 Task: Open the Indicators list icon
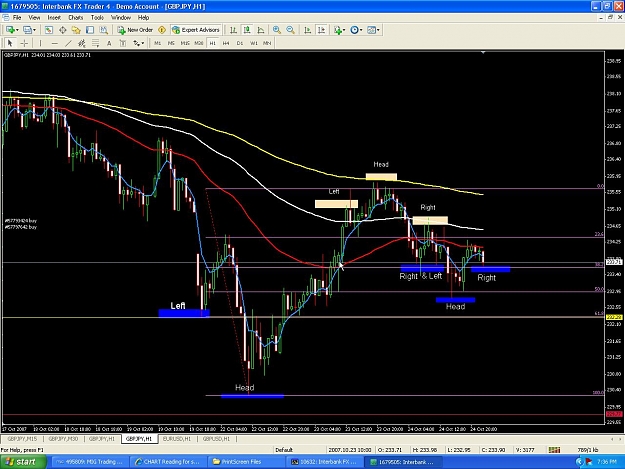(x=338, y=30)
